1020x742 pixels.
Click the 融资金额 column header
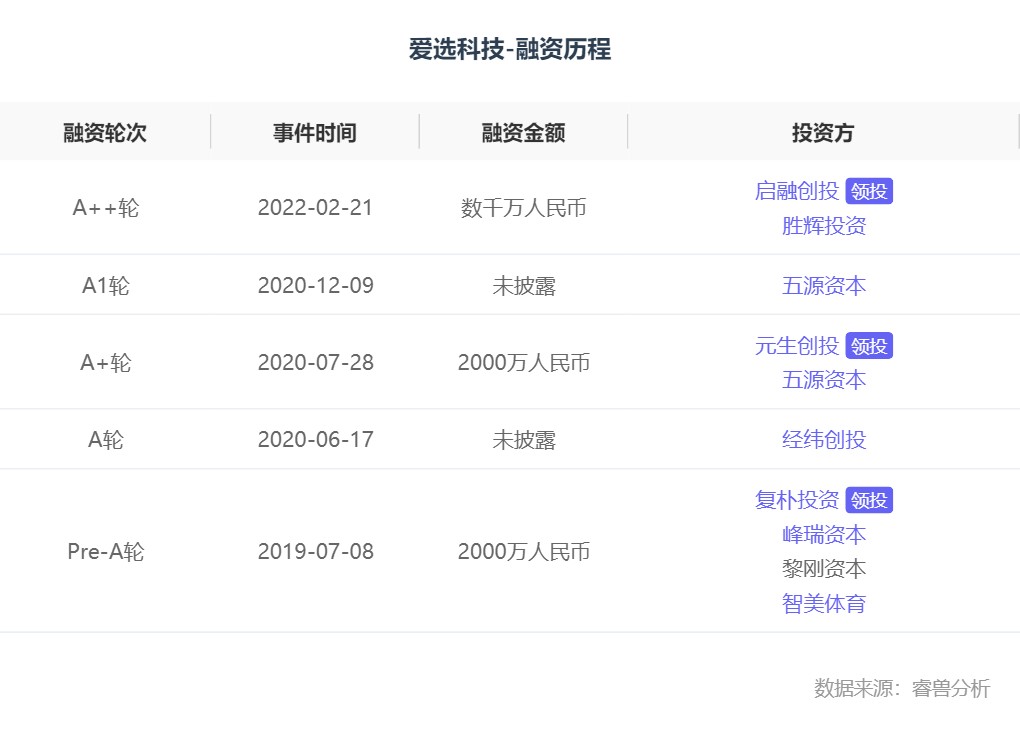point(524,133)
